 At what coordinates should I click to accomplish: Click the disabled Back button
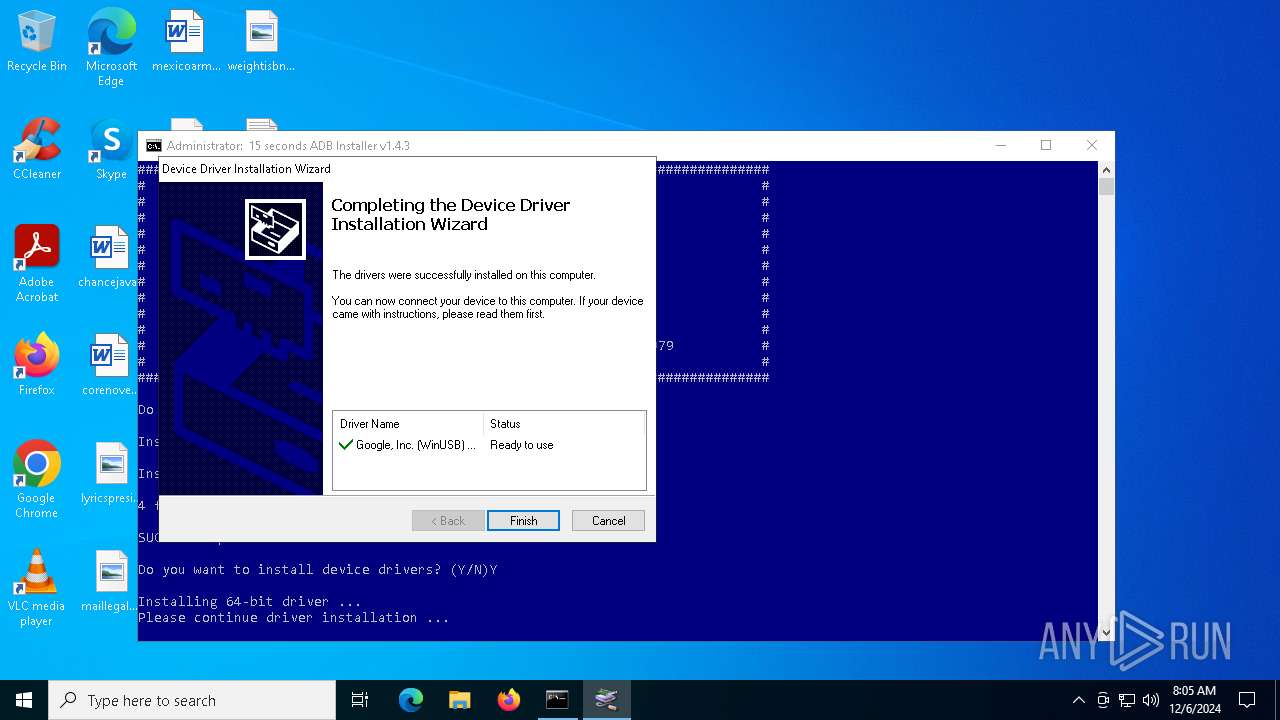(447, 520)
